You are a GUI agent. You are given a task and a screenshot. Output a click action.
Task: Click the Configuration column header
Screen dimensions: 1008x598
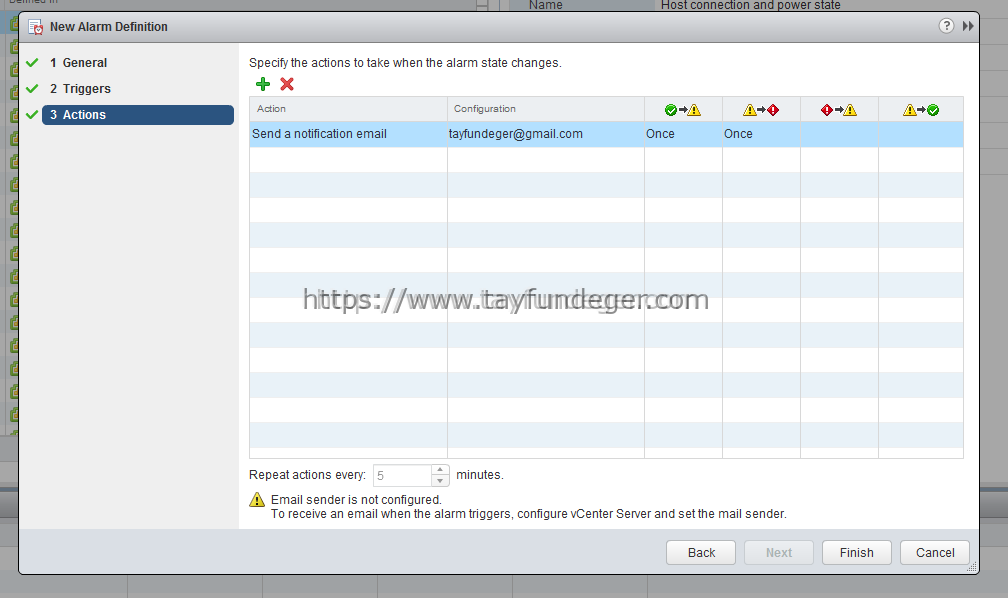pos(546,109)
